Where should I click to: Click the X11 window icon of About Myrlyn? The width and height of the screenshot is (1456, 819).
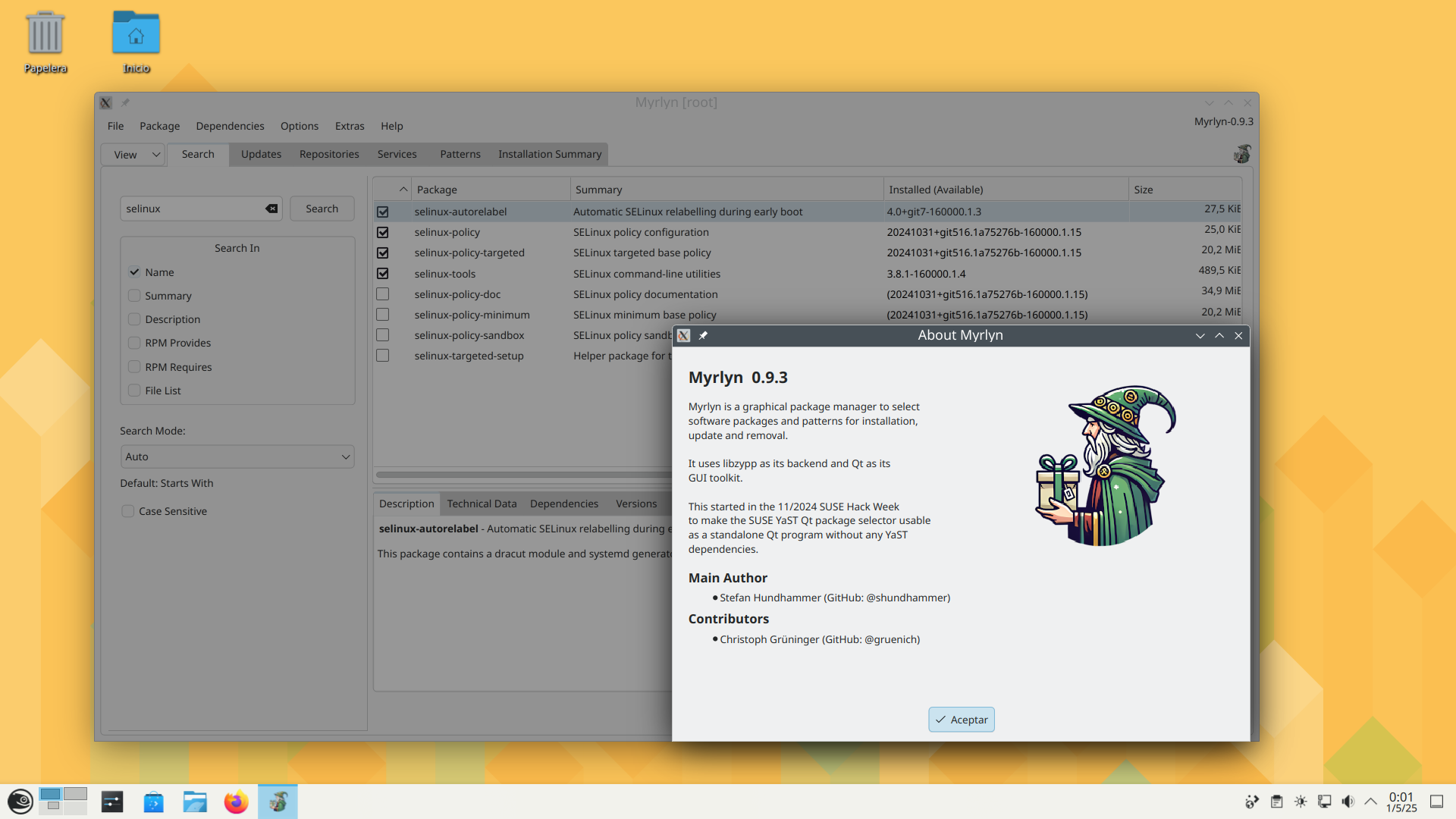click(x=683, y=335)
